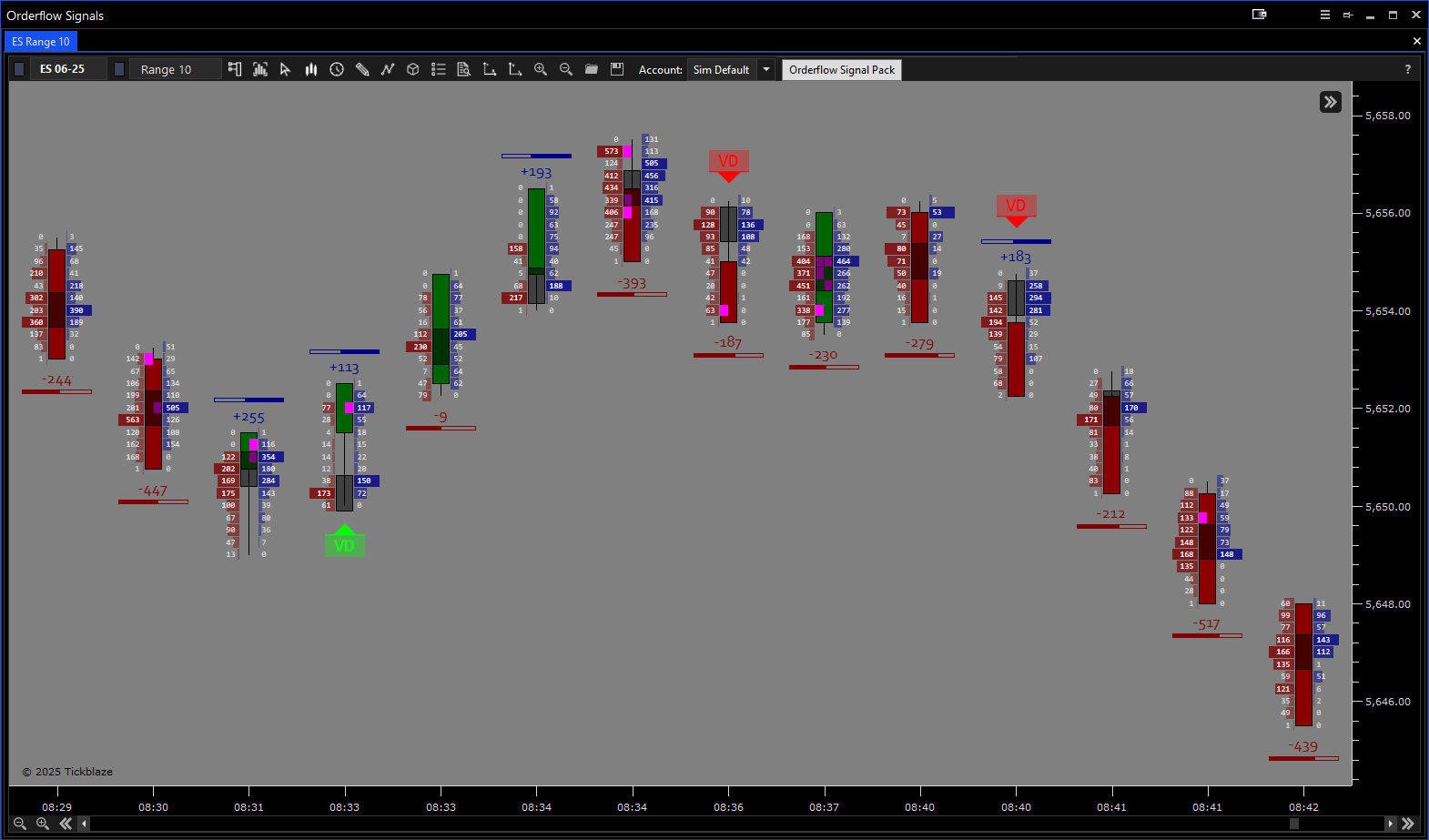Expand chart panel with double-chevron button

(1331, 102)
